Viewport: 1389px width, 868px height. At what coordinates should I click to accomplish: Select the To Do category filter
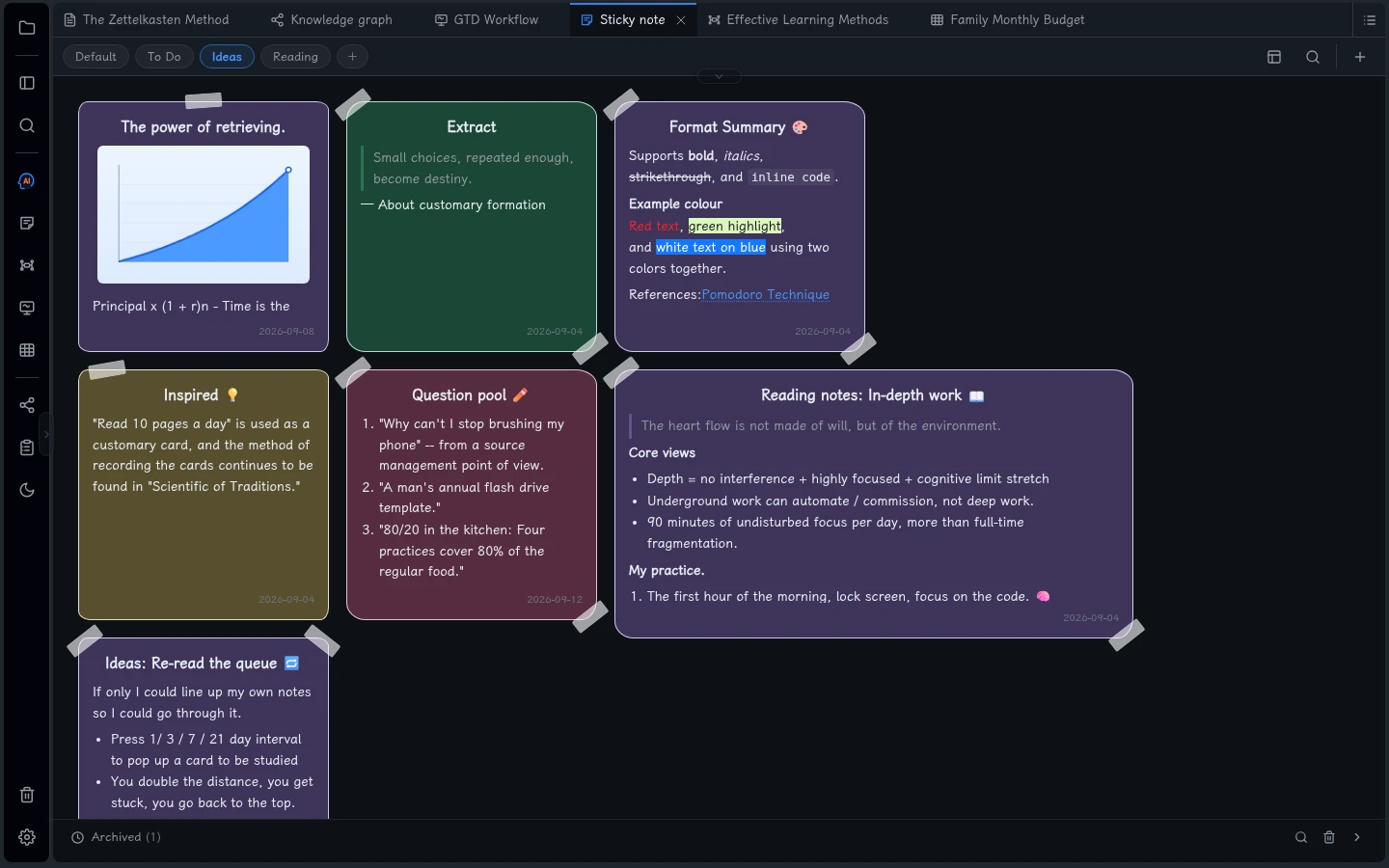click(x=164, y=57)
